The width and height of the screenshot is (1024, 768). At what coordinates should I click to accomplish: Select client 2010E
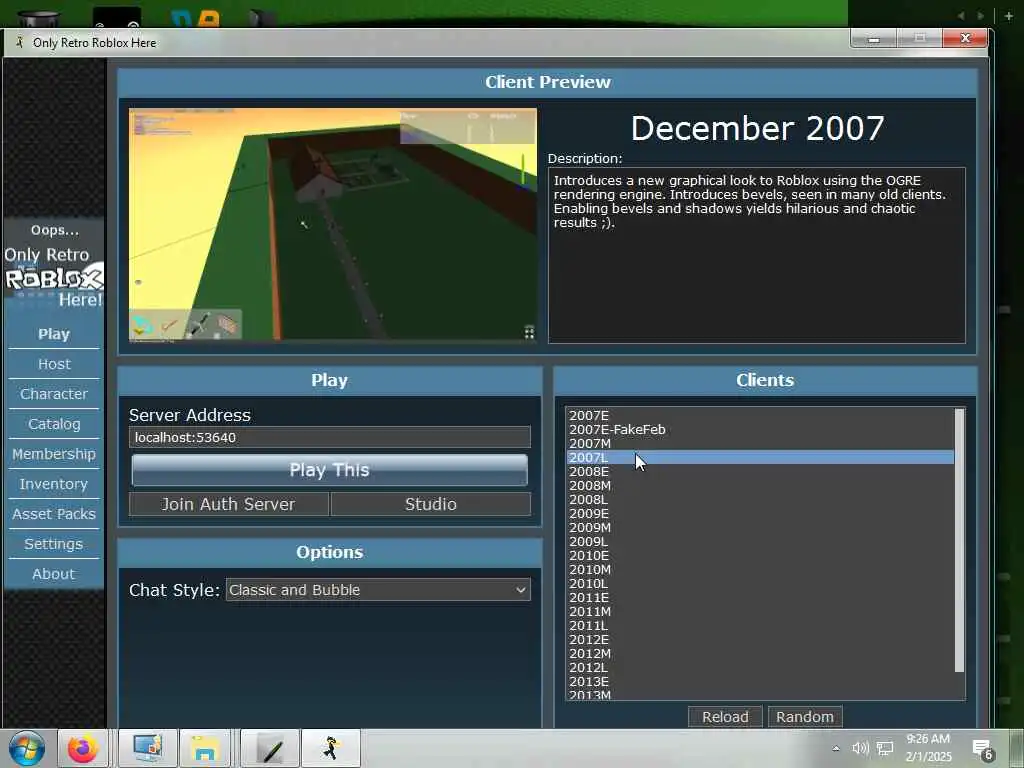point(760,555)
